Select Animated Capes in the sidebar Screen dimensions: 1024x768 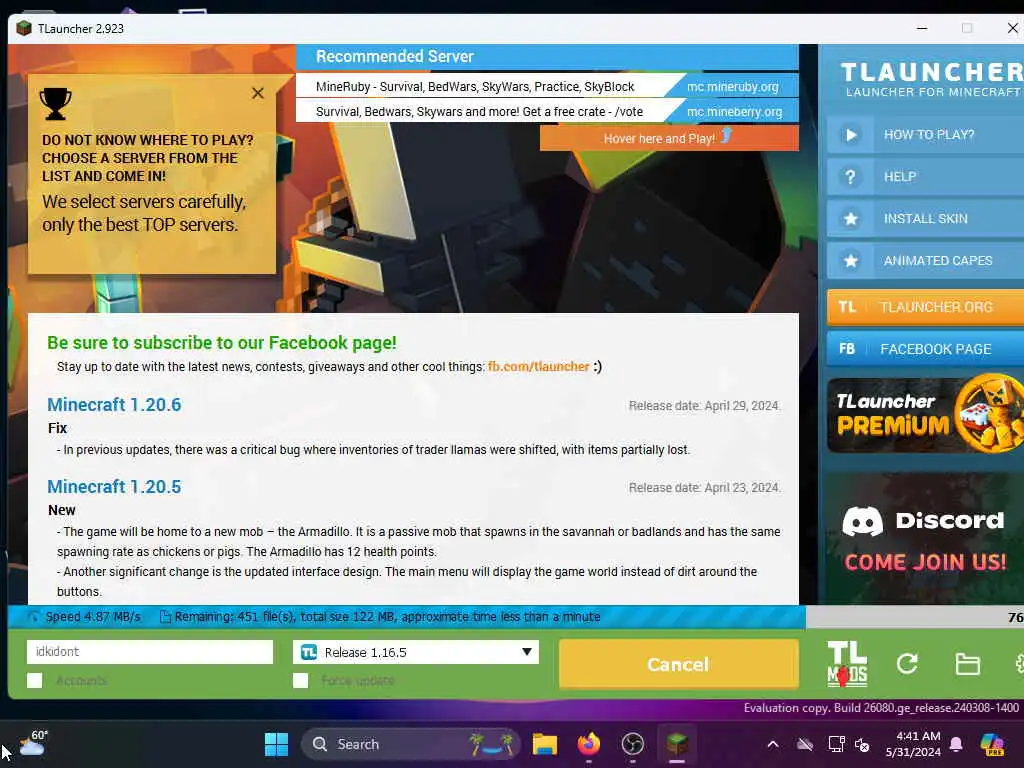coord(925,261)
